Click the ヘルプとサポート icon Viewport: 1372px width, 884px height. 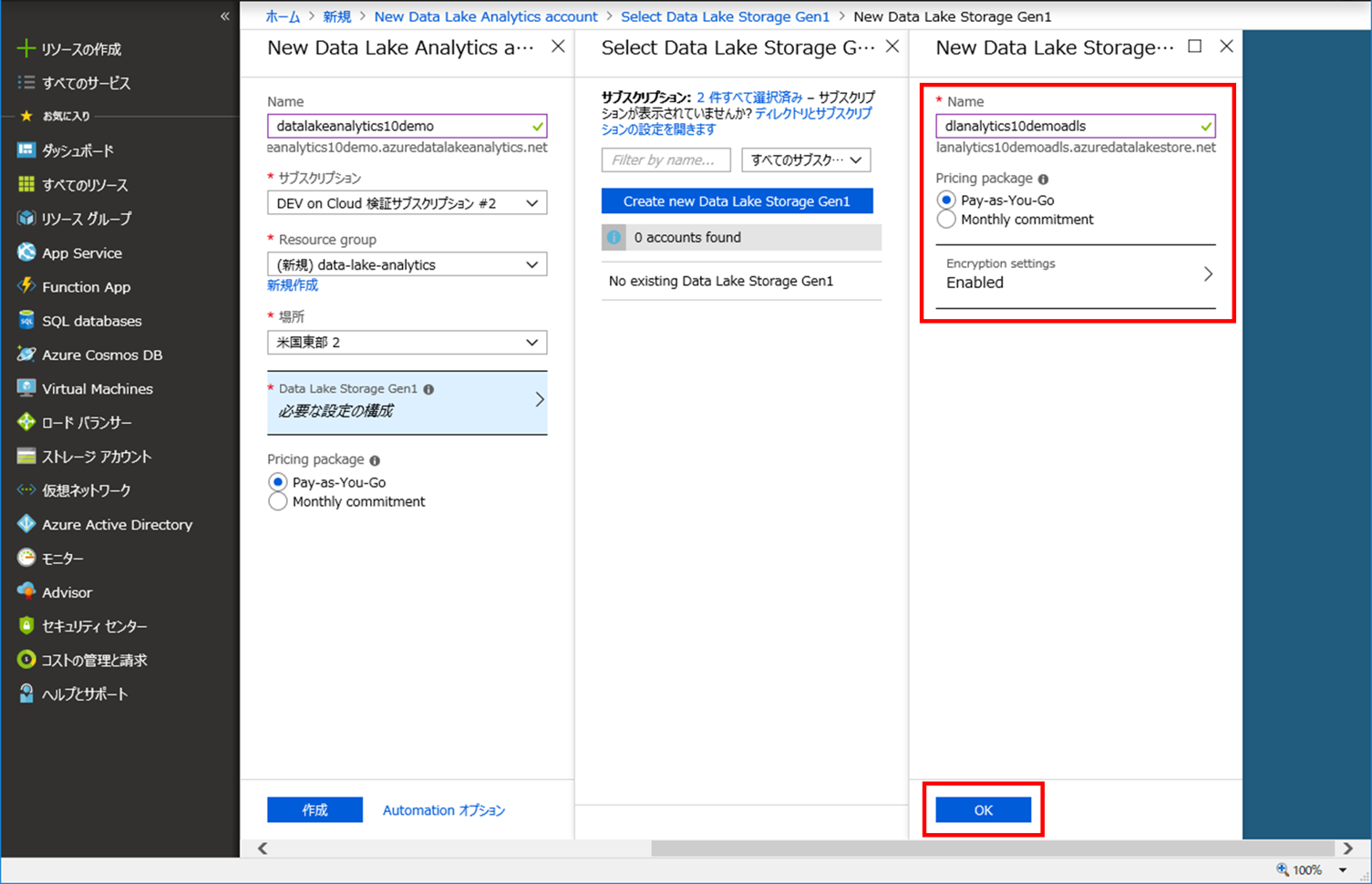pos(26,694)
